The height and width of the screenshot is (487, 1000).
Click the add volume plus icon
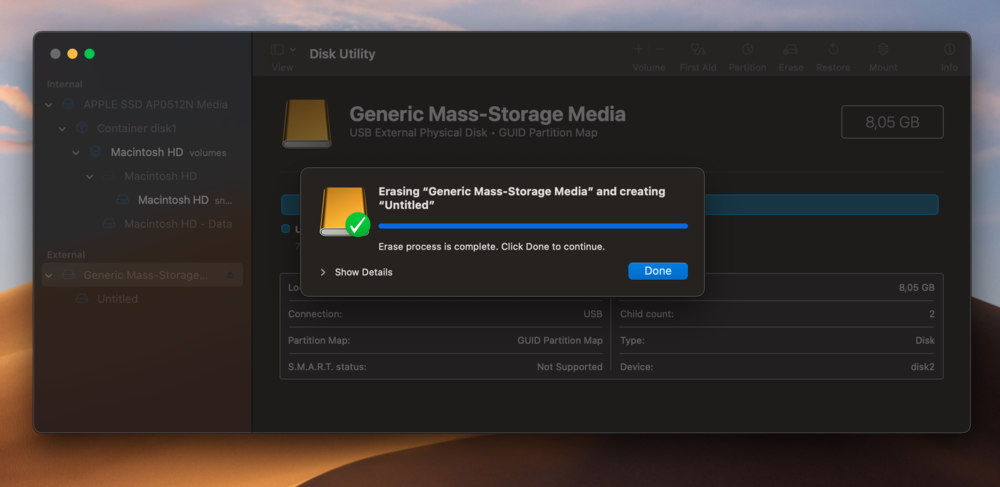coord(639,48)
